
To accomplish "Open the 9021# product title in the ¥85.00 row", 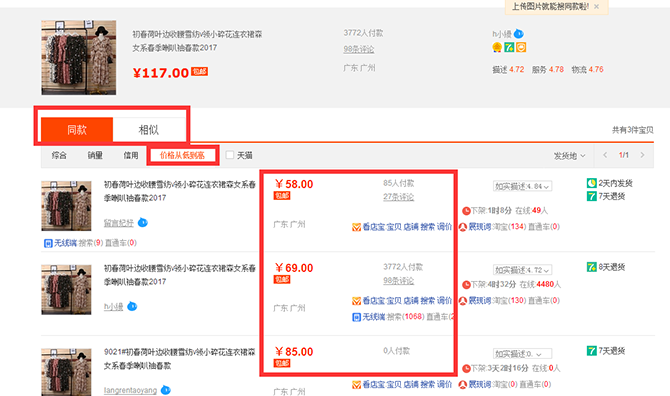I will tap(179, 359).
